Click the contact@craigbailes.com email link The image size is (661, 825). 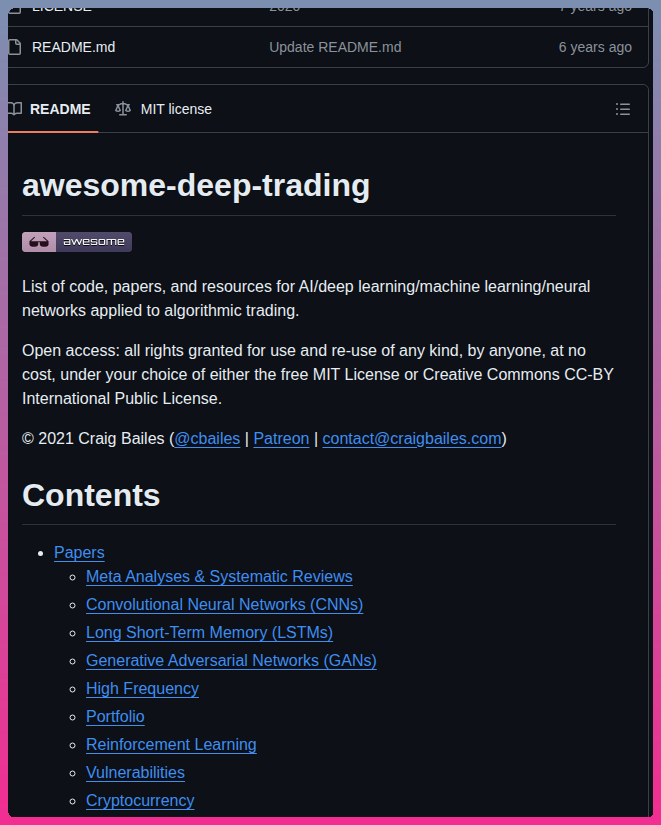[412, 439]
